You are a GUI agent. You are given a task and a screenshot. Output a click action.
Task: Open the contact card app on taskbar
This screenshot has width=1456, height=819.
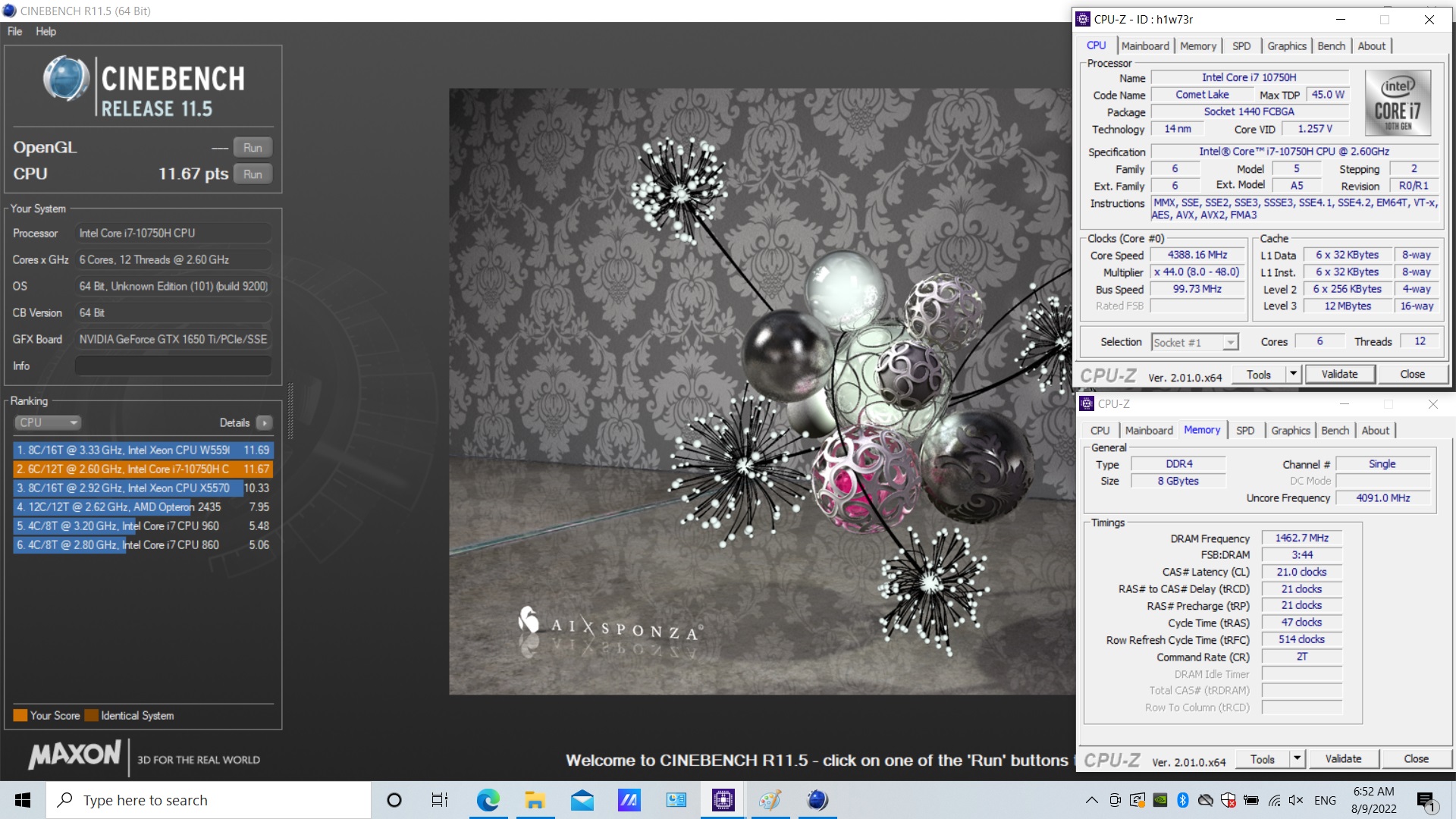pos(676,800)
